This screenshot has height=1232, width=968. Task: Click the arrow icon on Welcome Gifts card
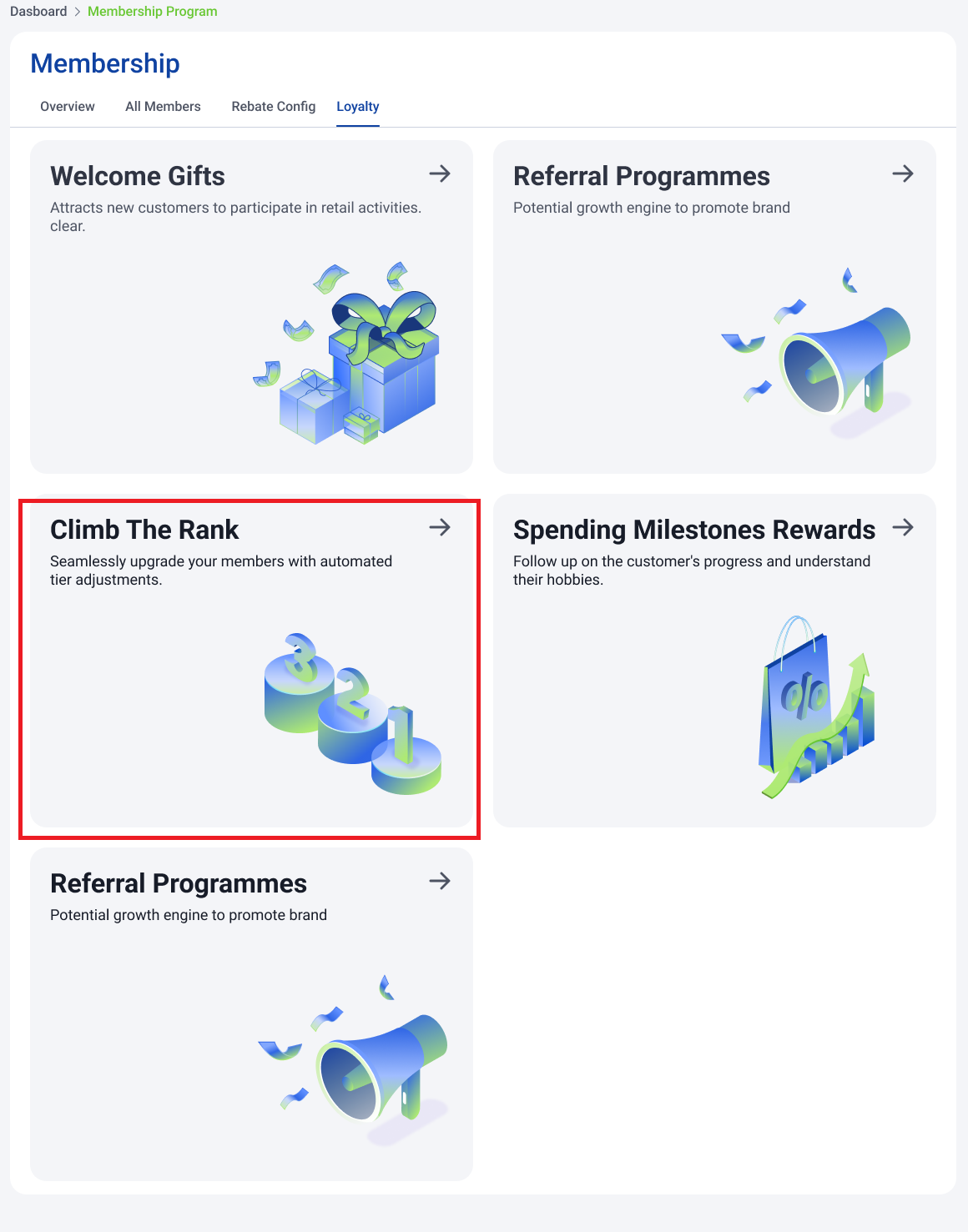coord(440,173)
